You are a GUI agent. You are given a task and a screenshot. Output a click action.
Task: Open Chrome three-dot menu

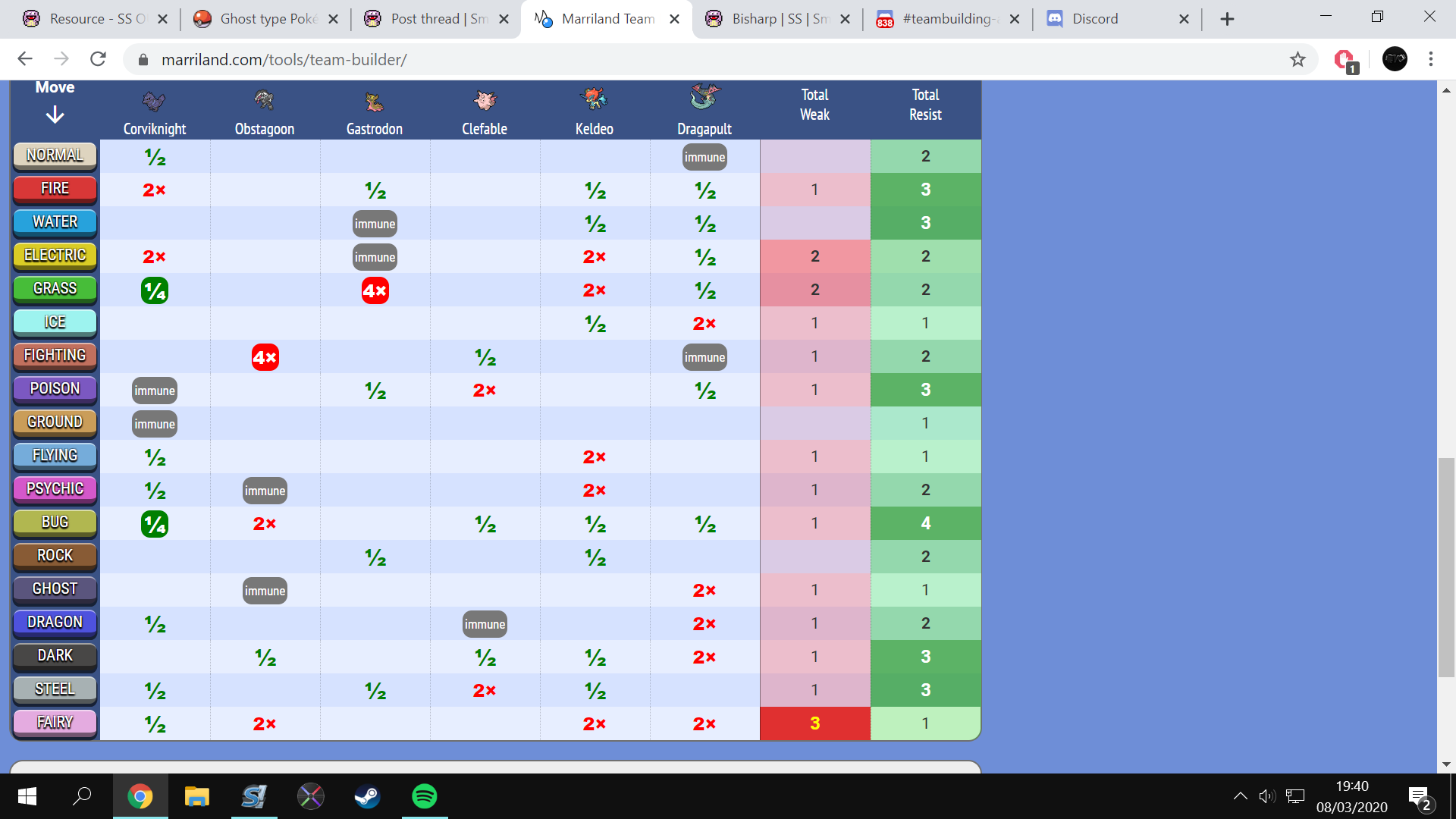point(1430,59)
